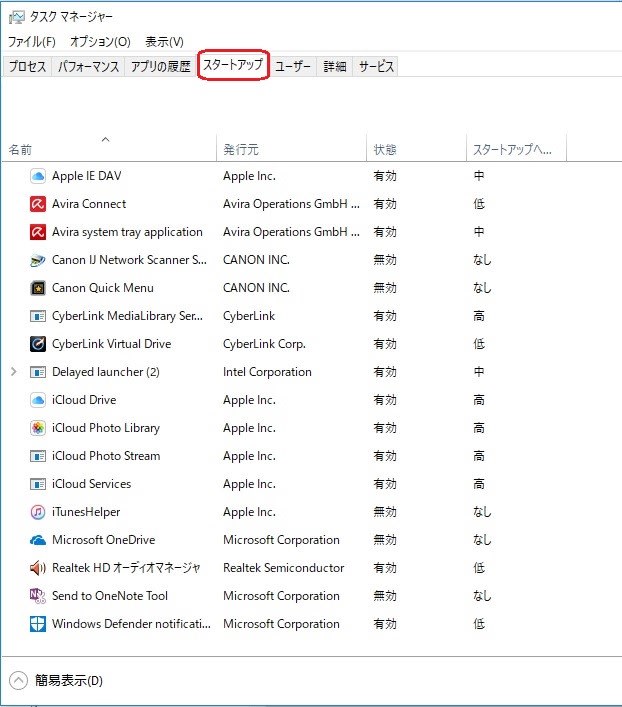622x707 pixels.
Task: Click Realtek Semiconductor publisher cell
Action: 284,568
